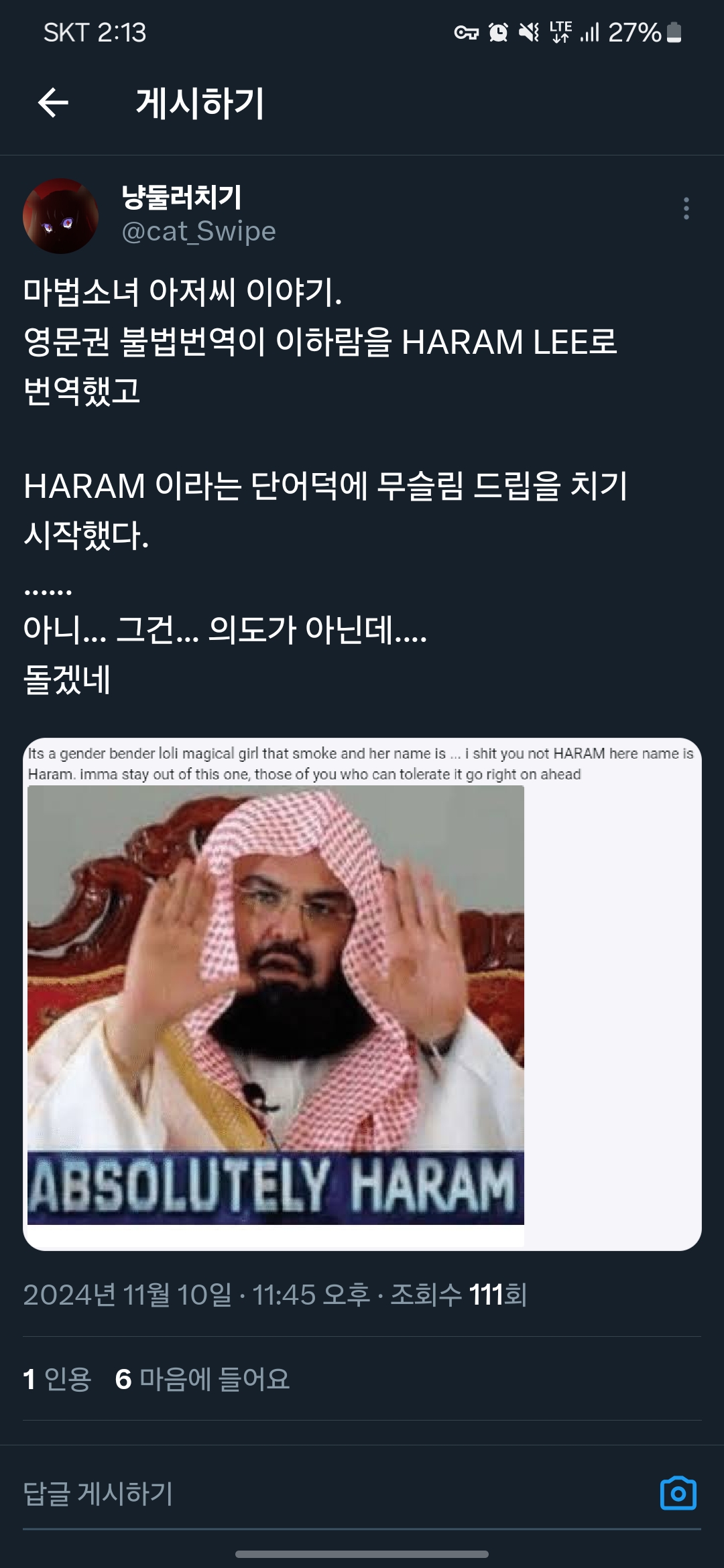The image size is (724, 1568).
Task: Tap the SKT 2:13 clock in status bar
Action: coord(95,32)
